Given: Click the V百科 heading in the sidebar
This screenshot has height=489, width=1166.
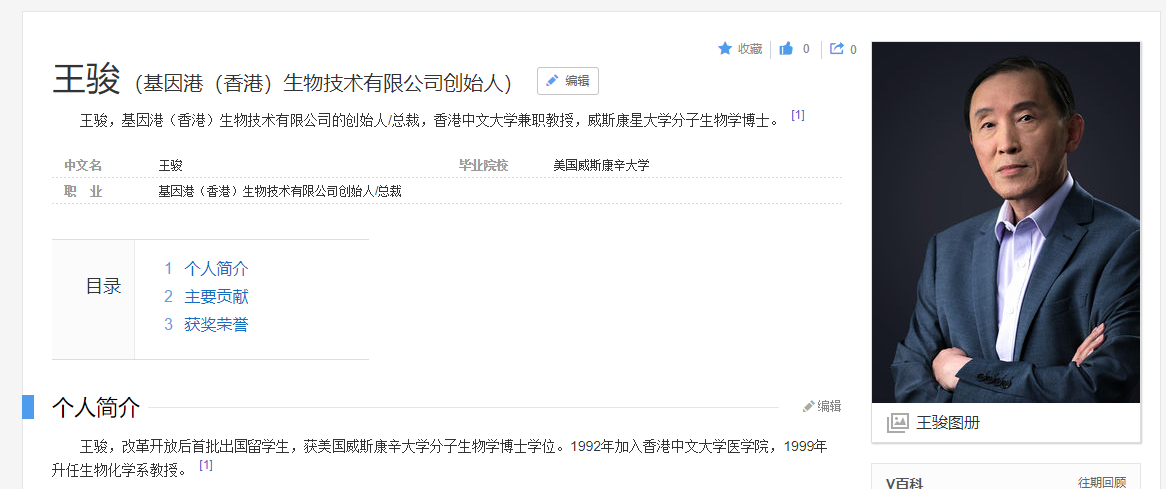Looking at the screenshot, I should click(904, 483).
